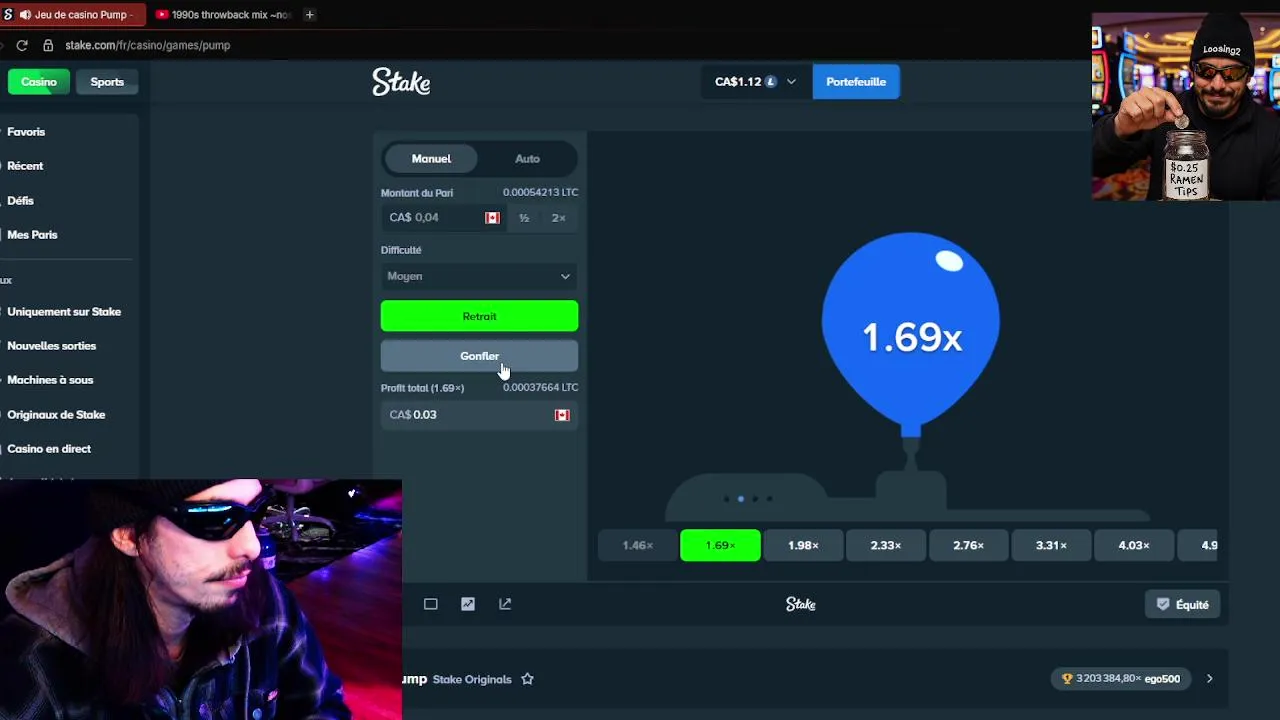The height and width of the screenshot is (720, 1280).
Task: Open Uniquement sur Stake category
Action: tap(64, 312)
